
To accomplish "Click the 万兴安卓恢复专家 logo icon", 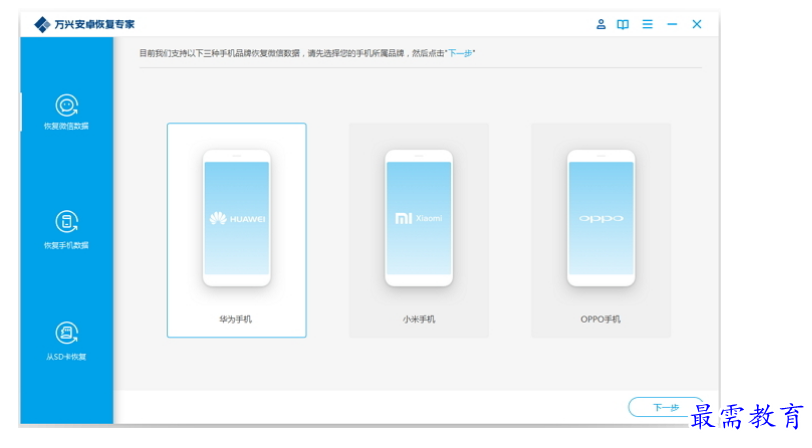I will tap(42, 24).
